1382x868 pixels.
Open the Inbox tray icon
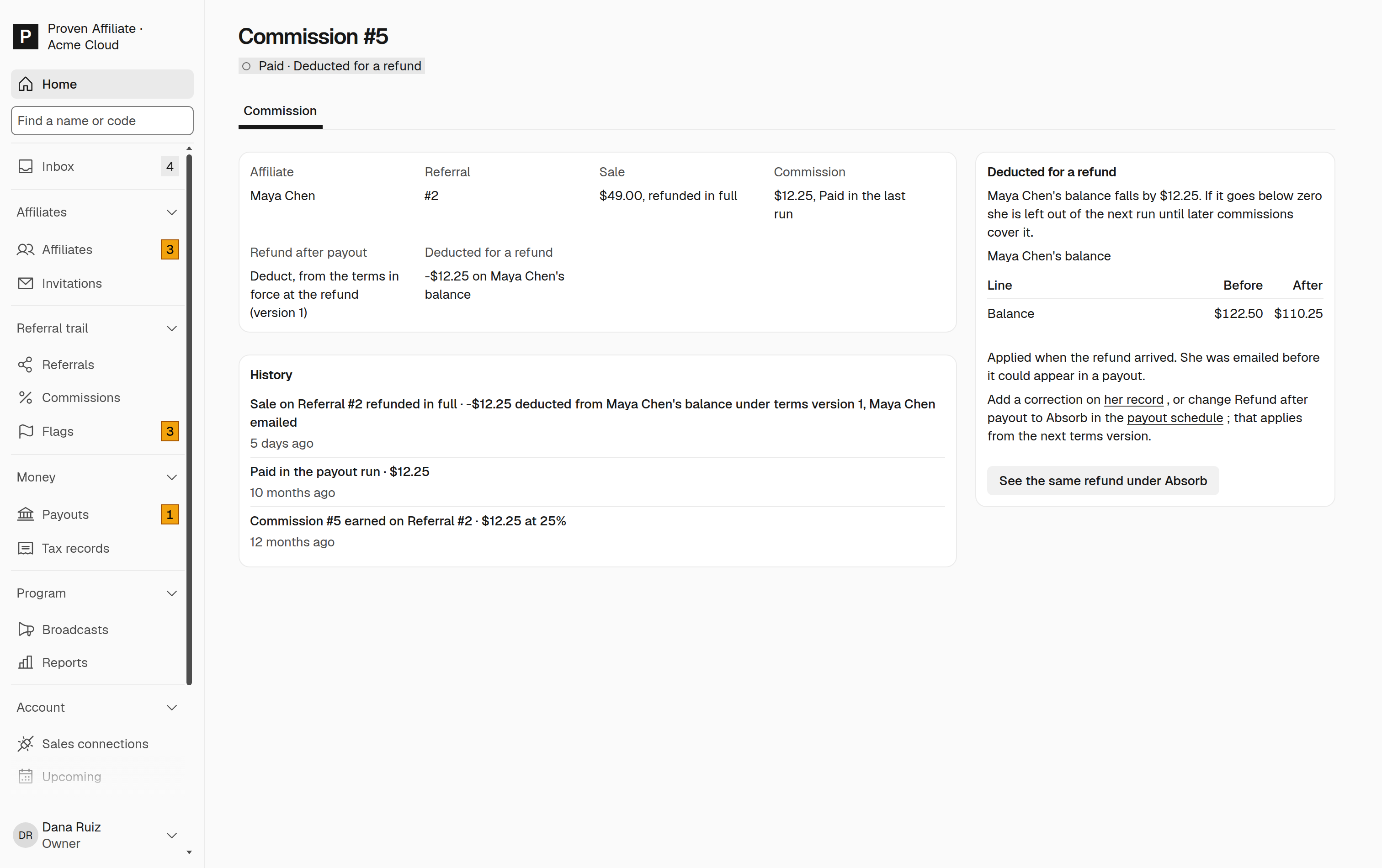tap(25, 166)
